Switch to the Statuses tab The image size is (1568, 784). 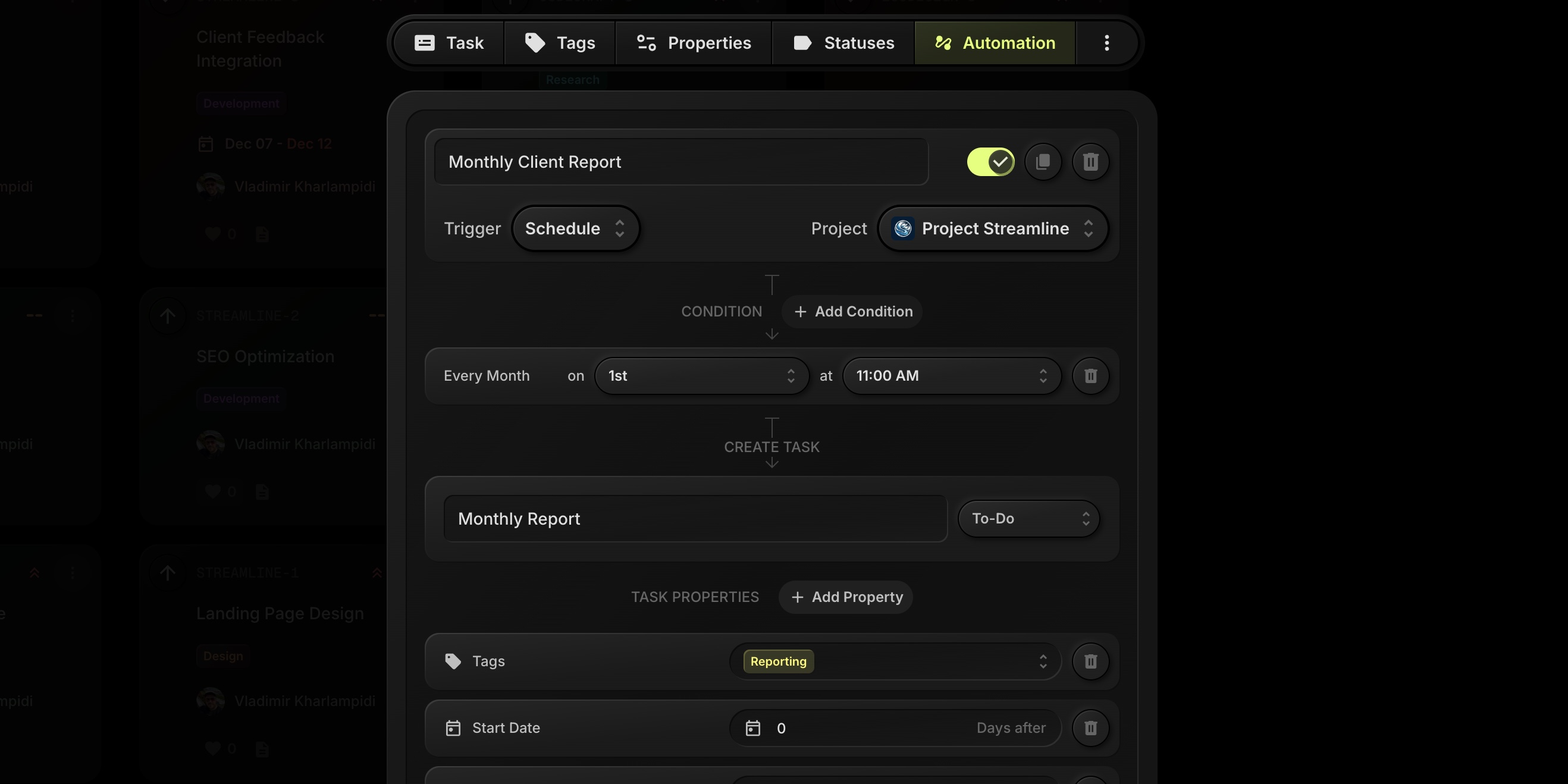[x=843, y=43]
